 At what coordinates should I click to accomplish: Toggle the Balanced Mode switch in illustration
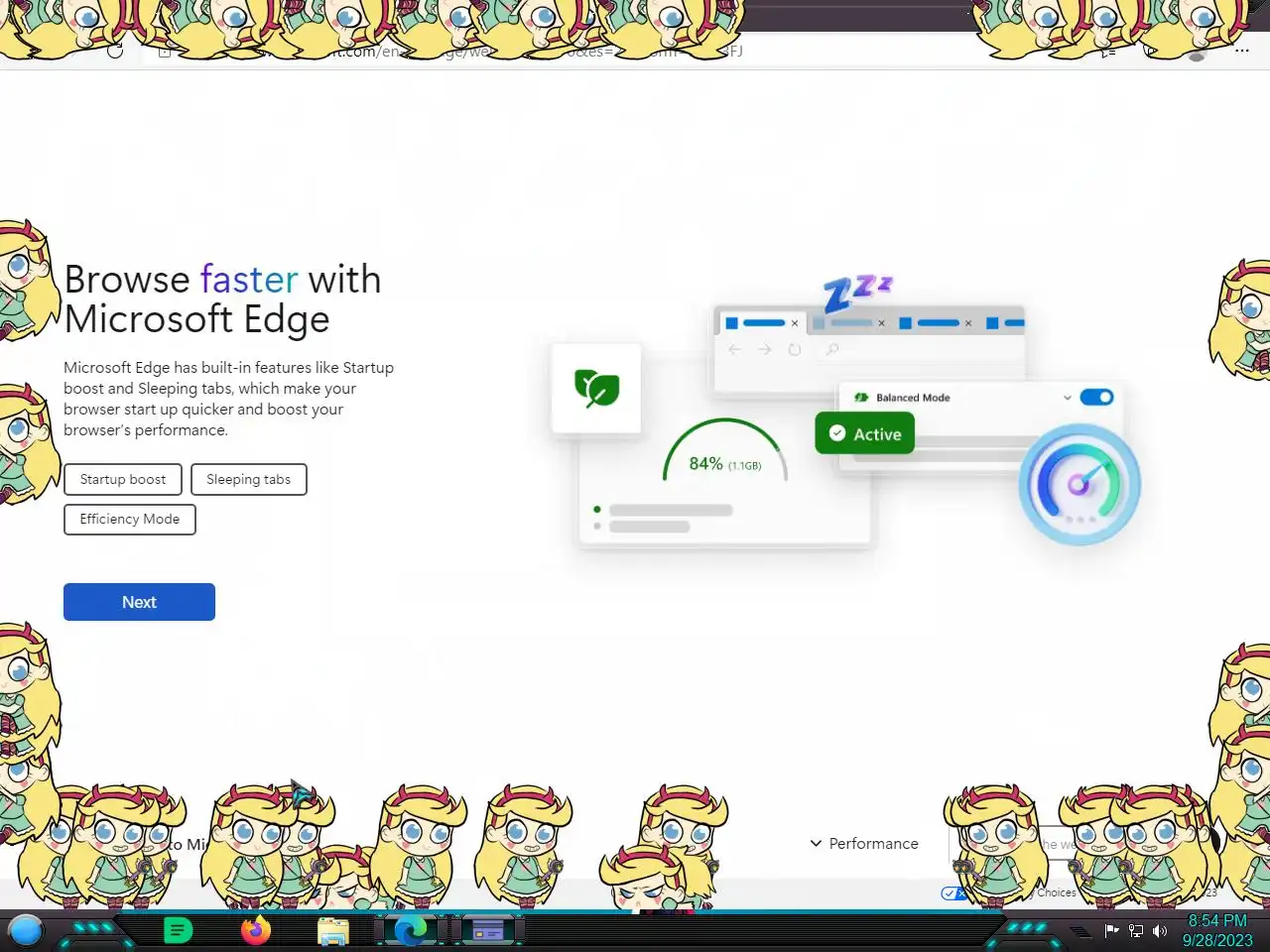pos(1096,397)
